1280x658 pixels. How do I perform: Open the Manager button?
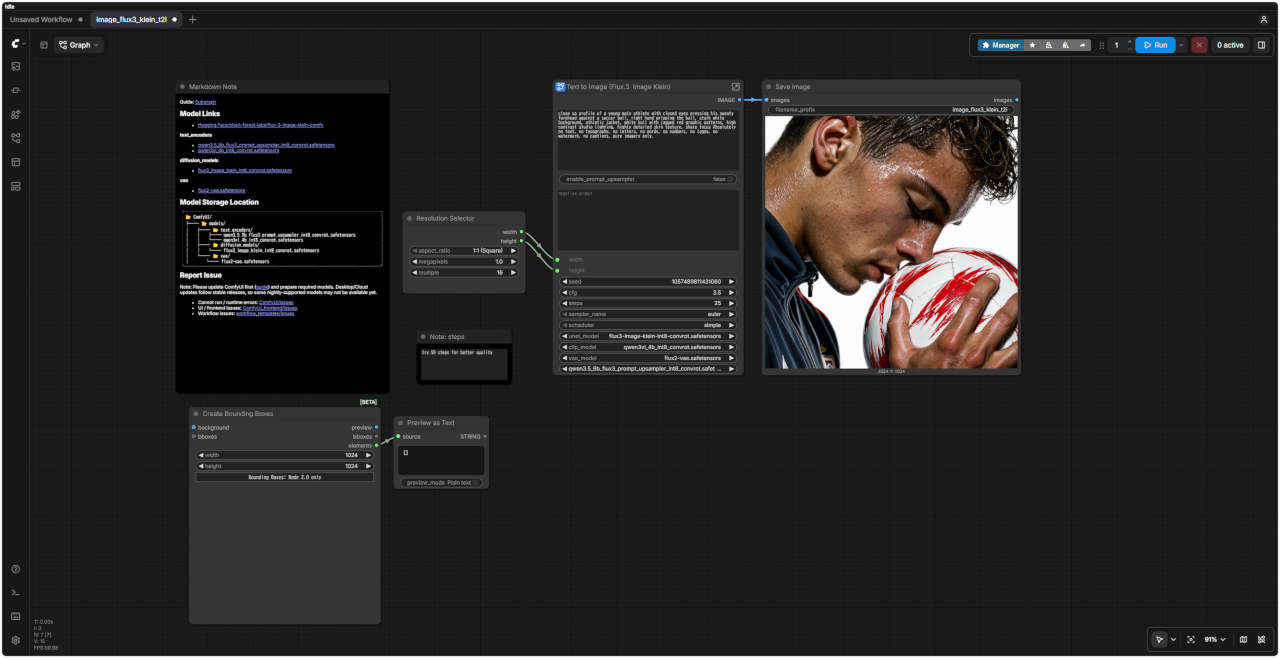[x=999, y=45]
